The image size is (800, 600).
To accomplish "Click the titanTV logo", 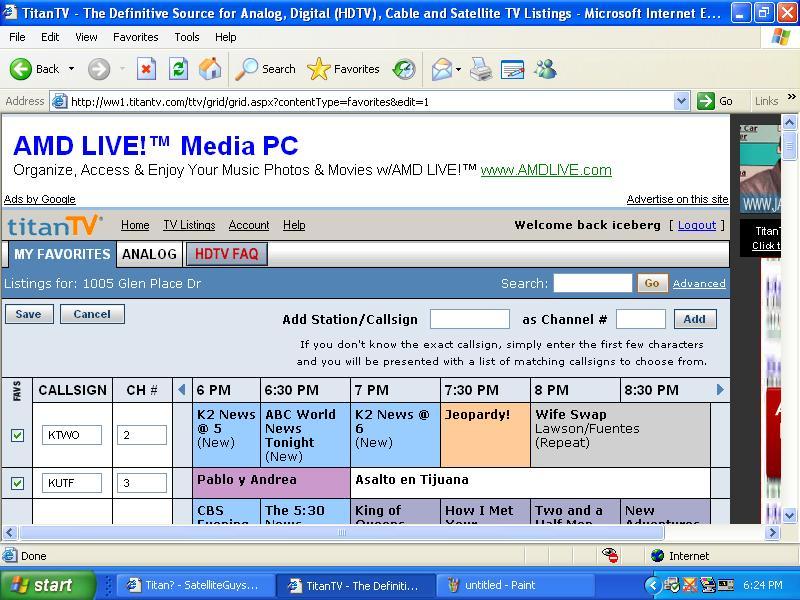I will (x=55, y=226).
